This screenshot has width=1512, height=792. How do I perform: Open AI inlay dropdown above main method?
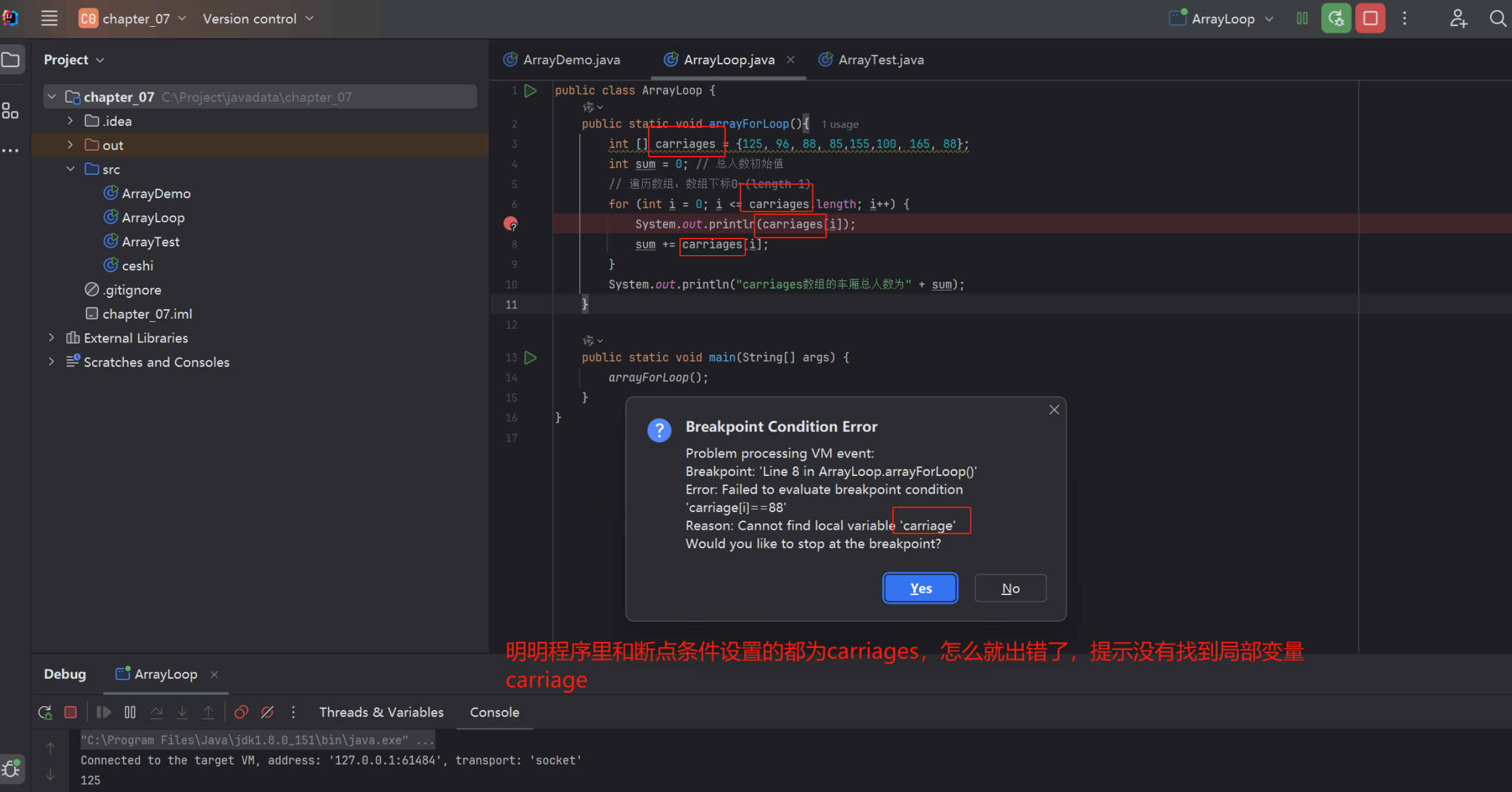click(593, 341)
